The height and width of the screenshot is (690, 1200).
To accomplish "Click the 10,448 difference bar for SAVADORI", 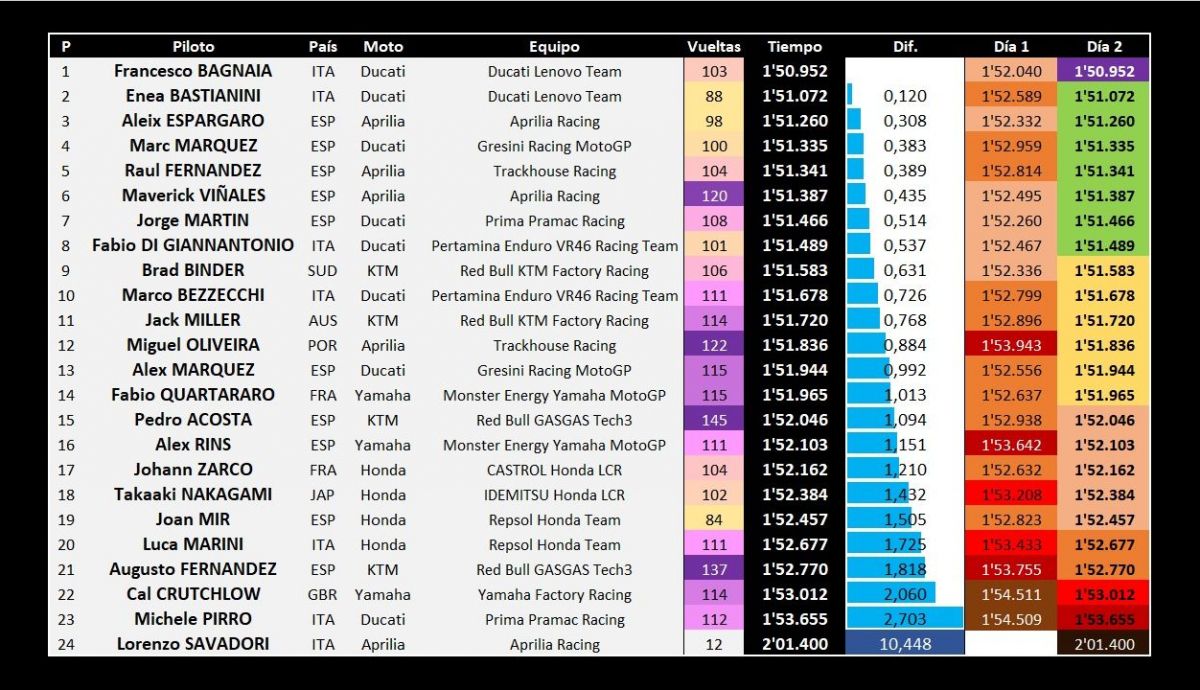I will click(905, 644).
